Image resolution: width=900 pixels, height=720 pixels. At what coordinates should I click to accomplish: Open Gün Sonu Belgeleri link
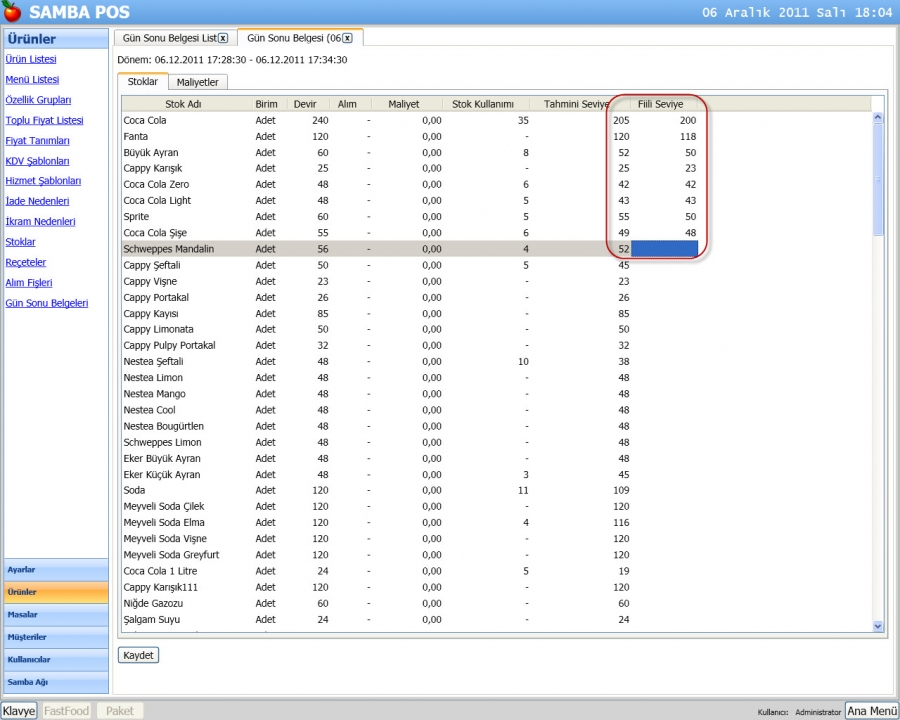(x=46, y=303)
